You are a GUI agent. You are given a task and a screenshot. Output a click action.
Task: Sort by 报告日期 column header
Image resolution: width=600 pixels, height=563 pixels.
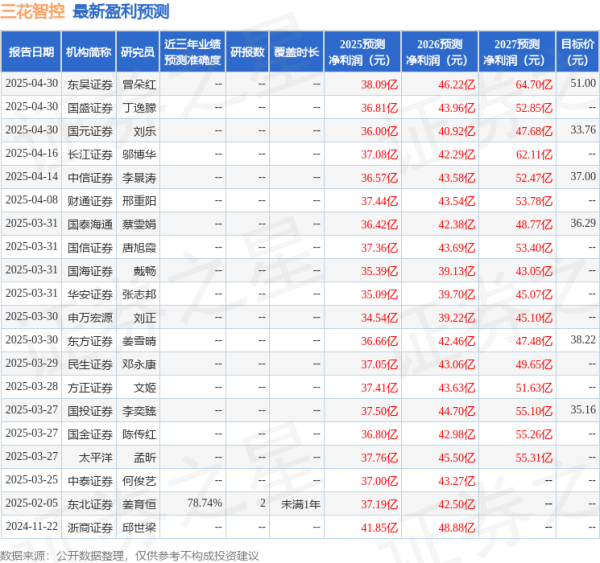[30, 51]
